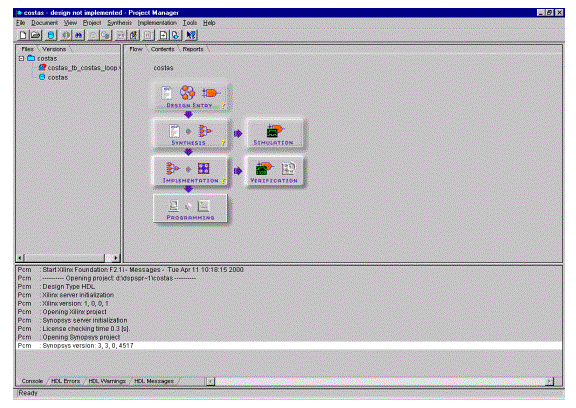Image resolution: width=576 pixels, height=408 pixels.
Task: Launch the schematic editor icon in Design Entry
Action: [210, 93]
